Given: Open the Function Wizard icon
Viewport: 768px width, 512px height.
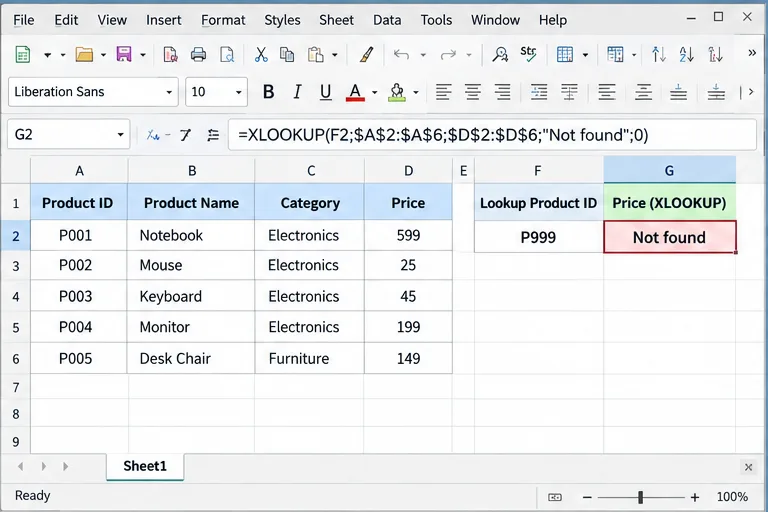Looking at the screenshot, I should tap(153, 135).
